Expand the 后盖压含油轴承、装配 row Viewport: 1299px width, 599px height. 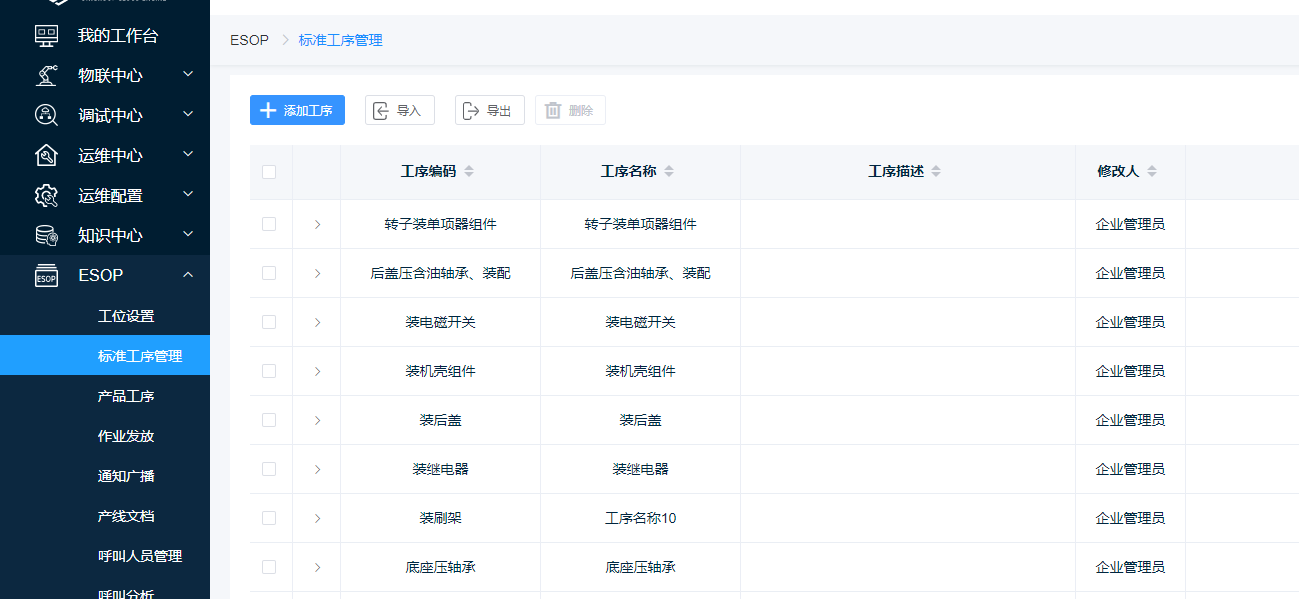[x=317, y=273]
